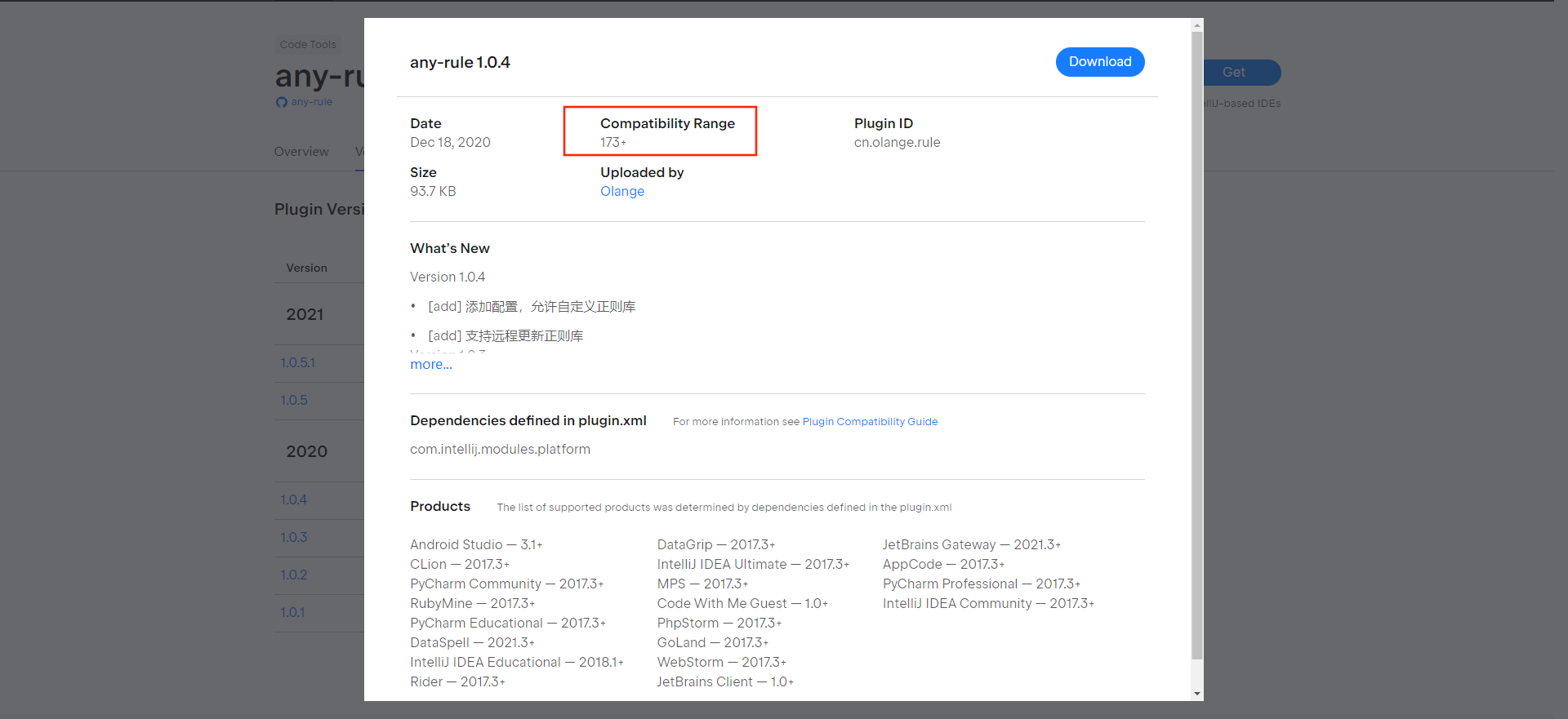Click the scrollbar up arrow in dialog
The image size is (1568, 719).
[x=1197, y=25]
